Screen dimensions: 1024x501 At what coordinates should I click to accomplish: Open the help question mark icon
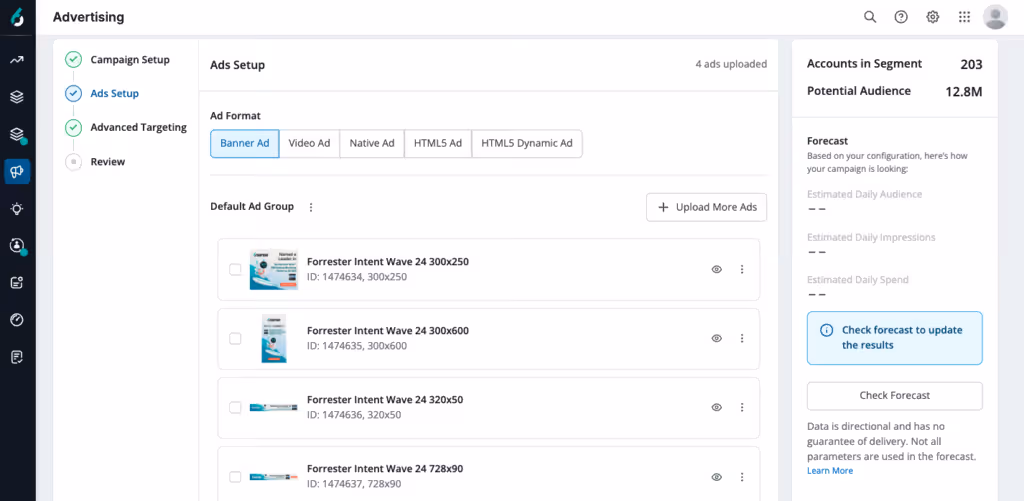pyautogui.click(x=901, y=17)
